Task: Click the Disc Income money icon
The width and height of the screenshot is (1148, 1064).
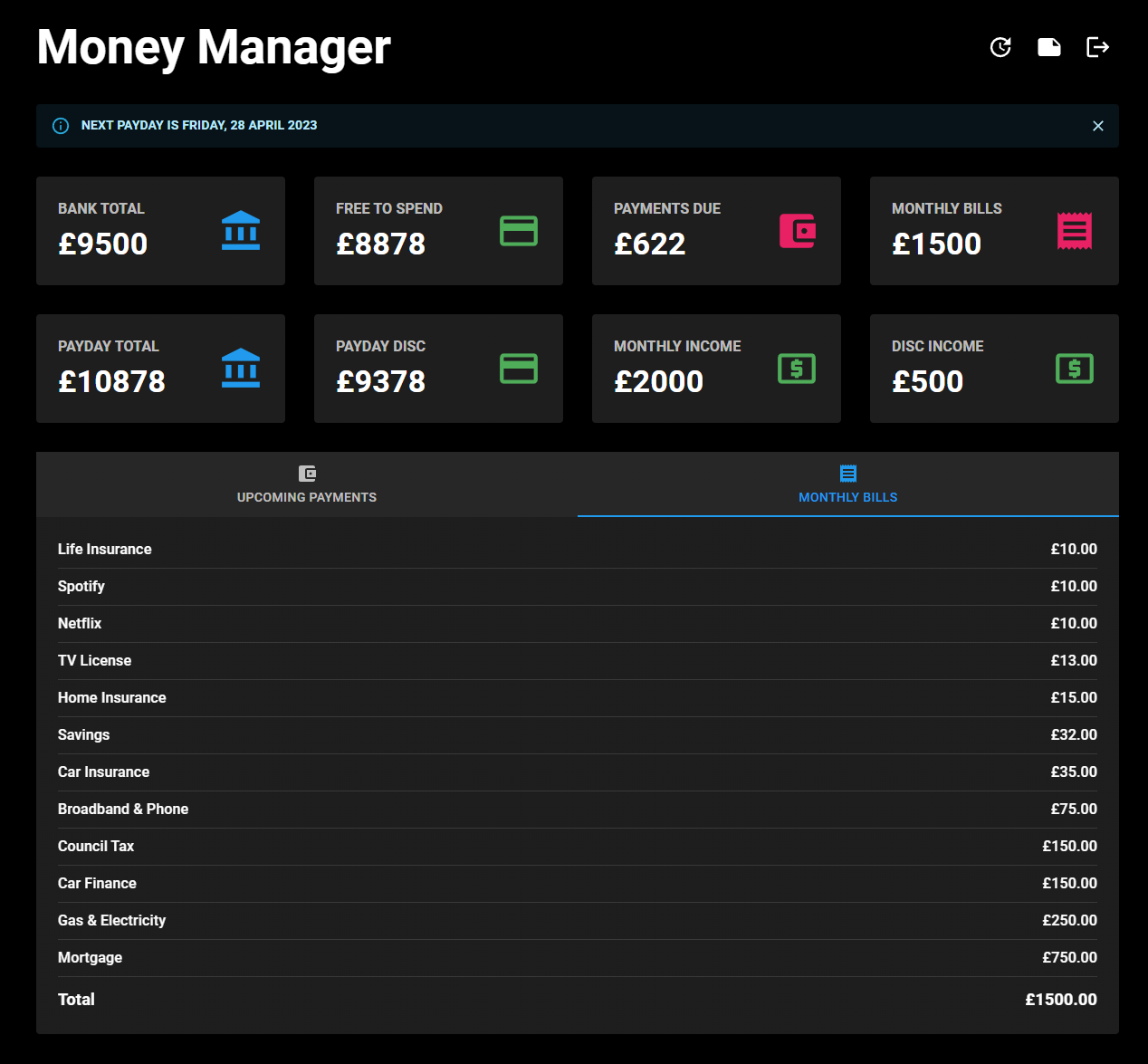Action: [1075, 369]
